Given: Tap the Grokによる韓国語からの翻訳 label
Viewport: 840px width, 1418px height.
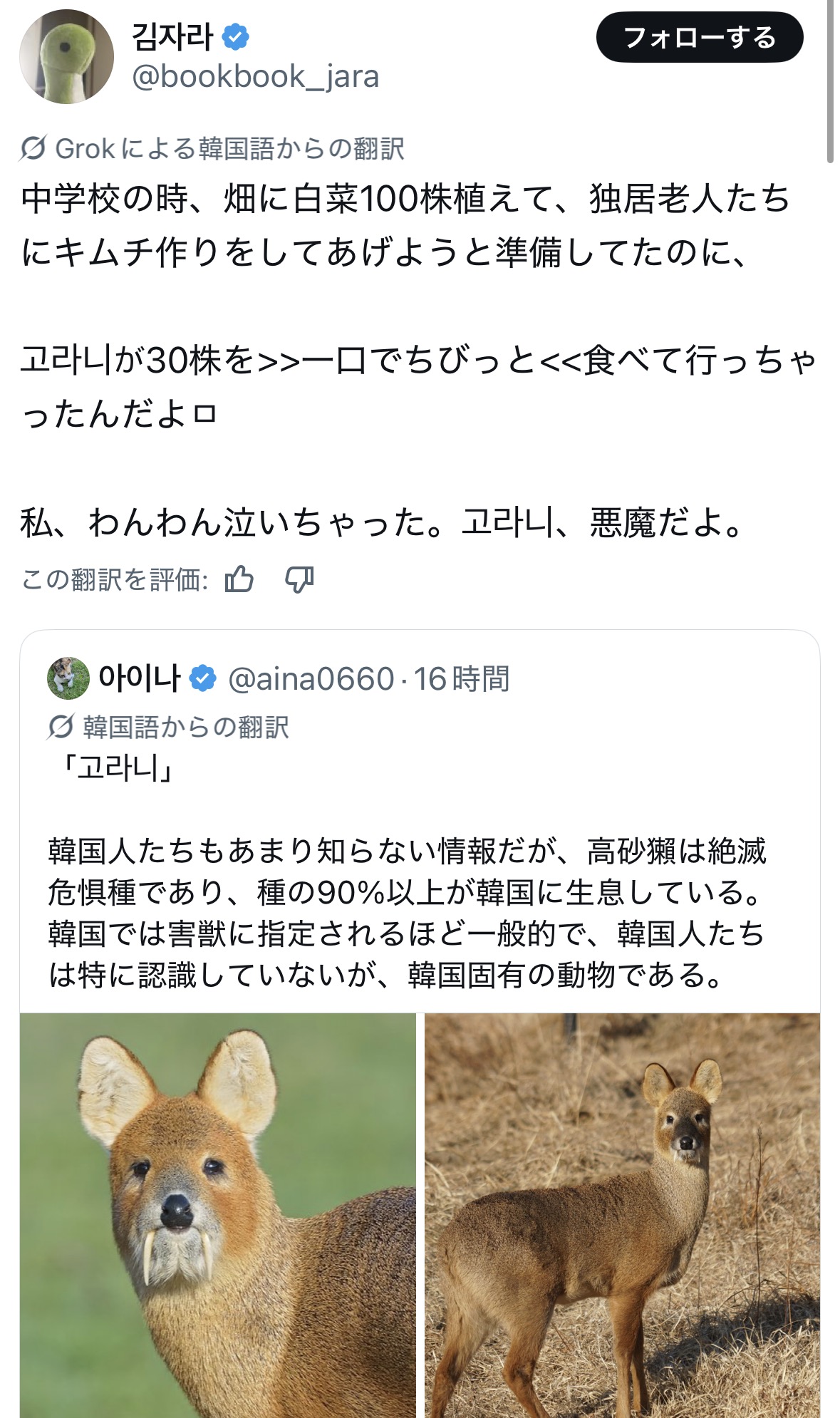Looking at the screenshot, I should (229, 148).
